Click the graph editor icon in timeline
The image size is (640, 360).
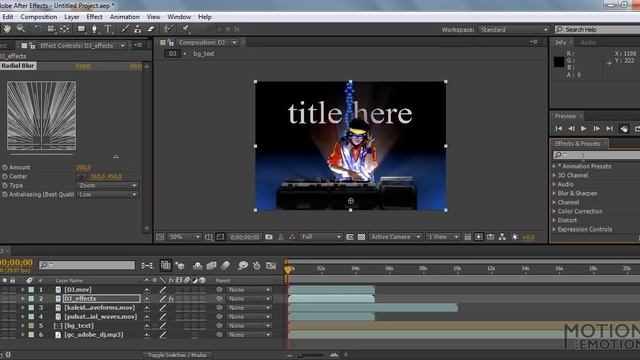(x=271, y=266)
